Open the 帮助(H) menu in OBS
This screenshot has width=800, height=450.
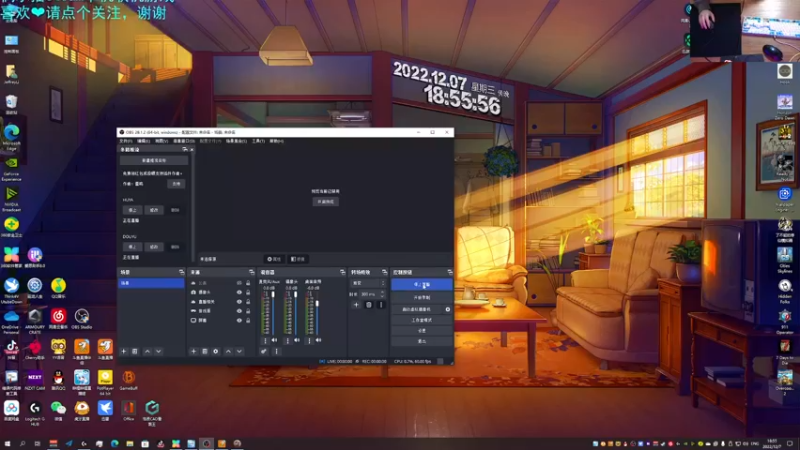coord(276,141)
